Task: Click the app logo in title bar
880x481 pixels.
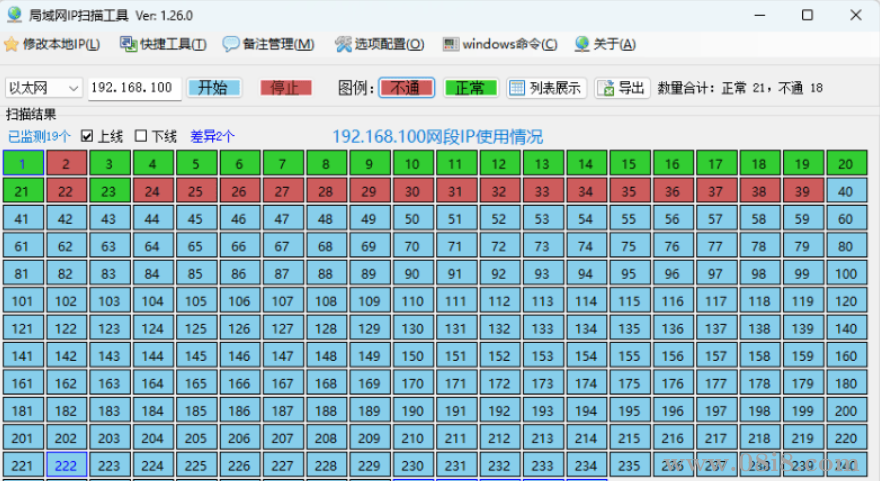Action: (14, 15)
